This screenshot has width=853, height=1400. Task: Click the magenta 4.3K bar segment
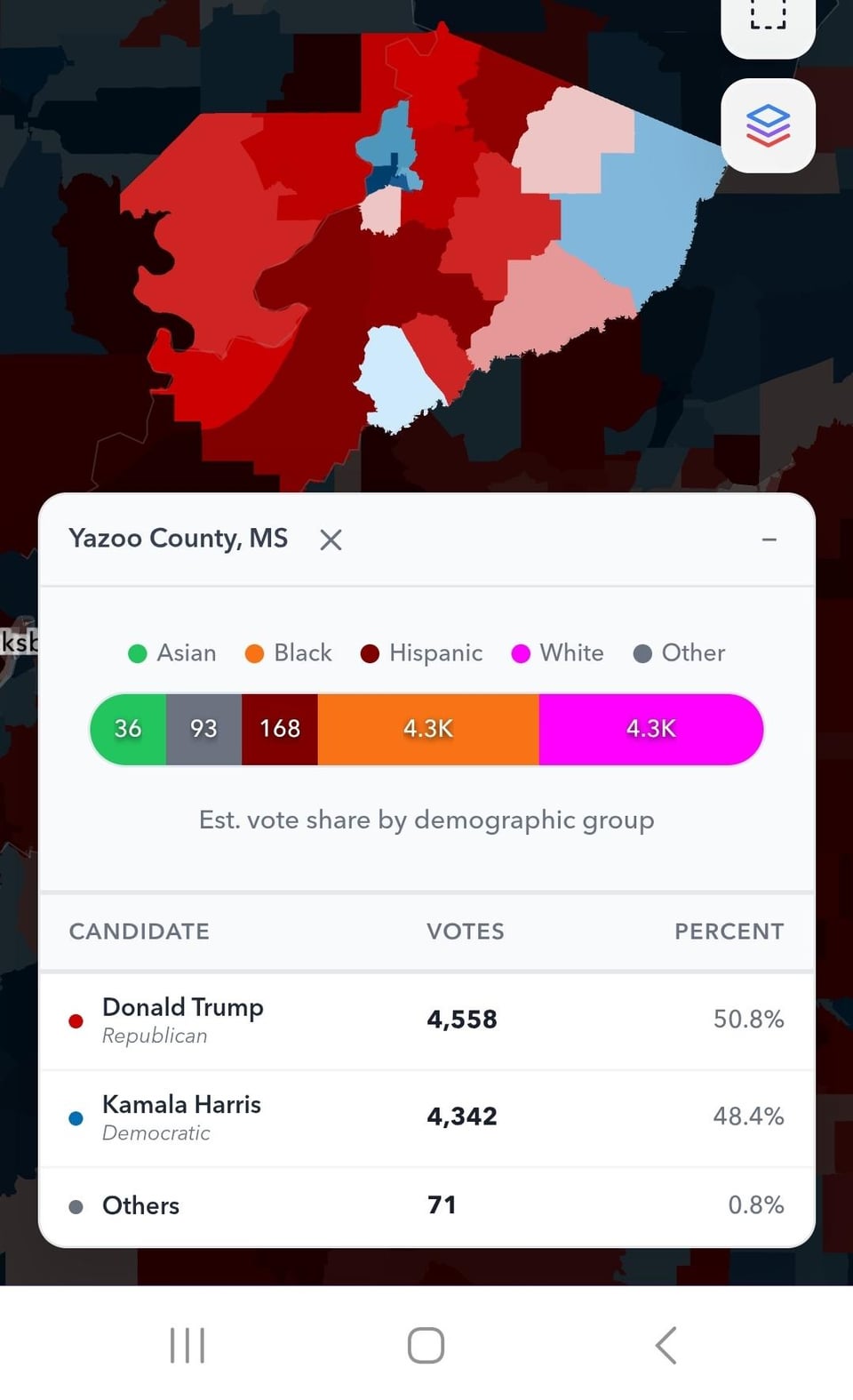[650, 729]
